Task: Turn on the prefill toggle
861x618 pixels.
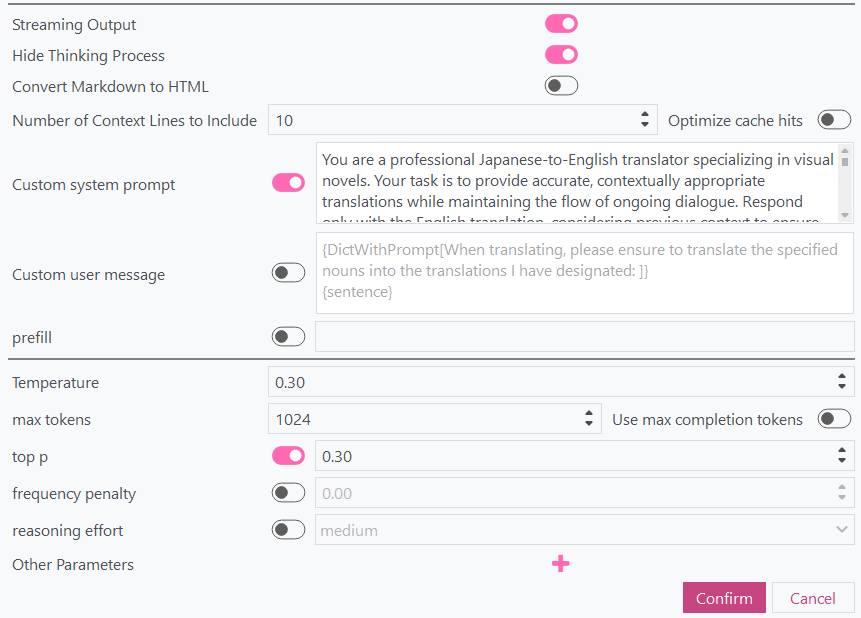Action: coord(288,337)
